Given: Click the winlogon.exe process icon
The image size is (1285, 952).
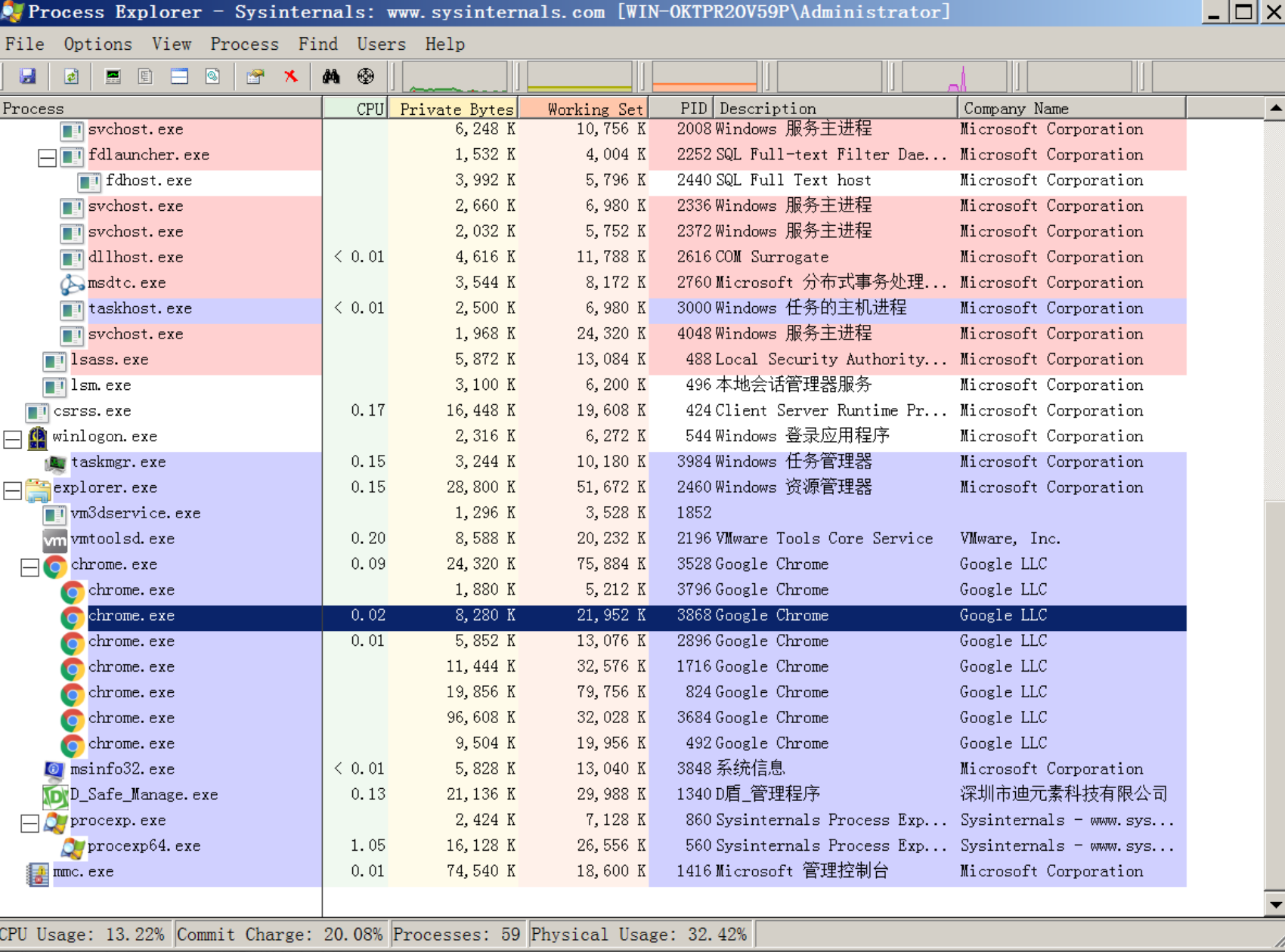Looking at the screenshot, I should tap(37, 437).
